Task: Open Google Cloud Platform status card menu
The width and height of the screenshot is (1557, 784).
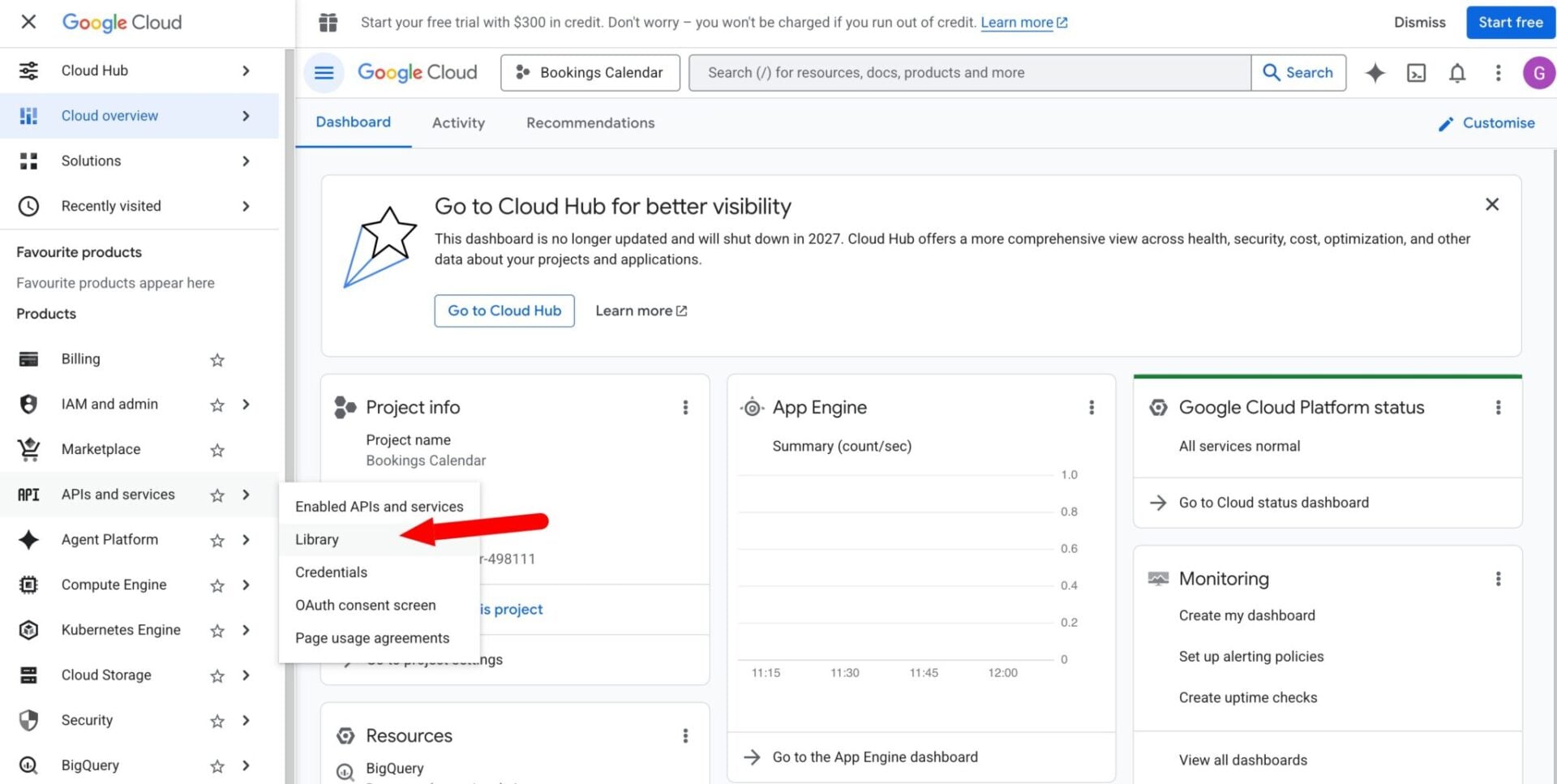Action: (1498, 407)
